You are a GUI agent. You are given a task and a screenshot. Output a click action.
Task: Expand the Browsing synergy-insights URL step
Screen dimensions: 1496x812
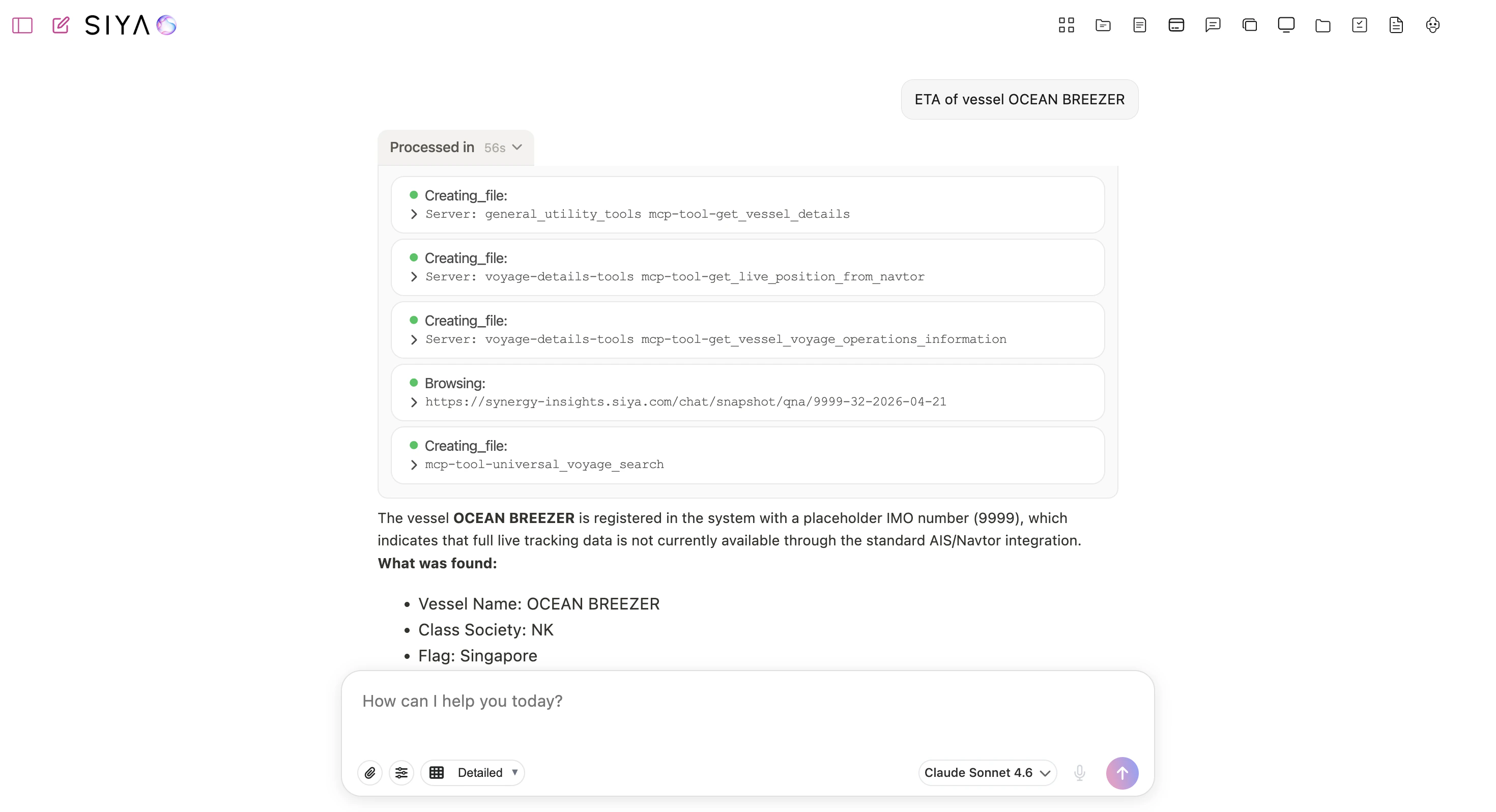[x=414, y=402]
